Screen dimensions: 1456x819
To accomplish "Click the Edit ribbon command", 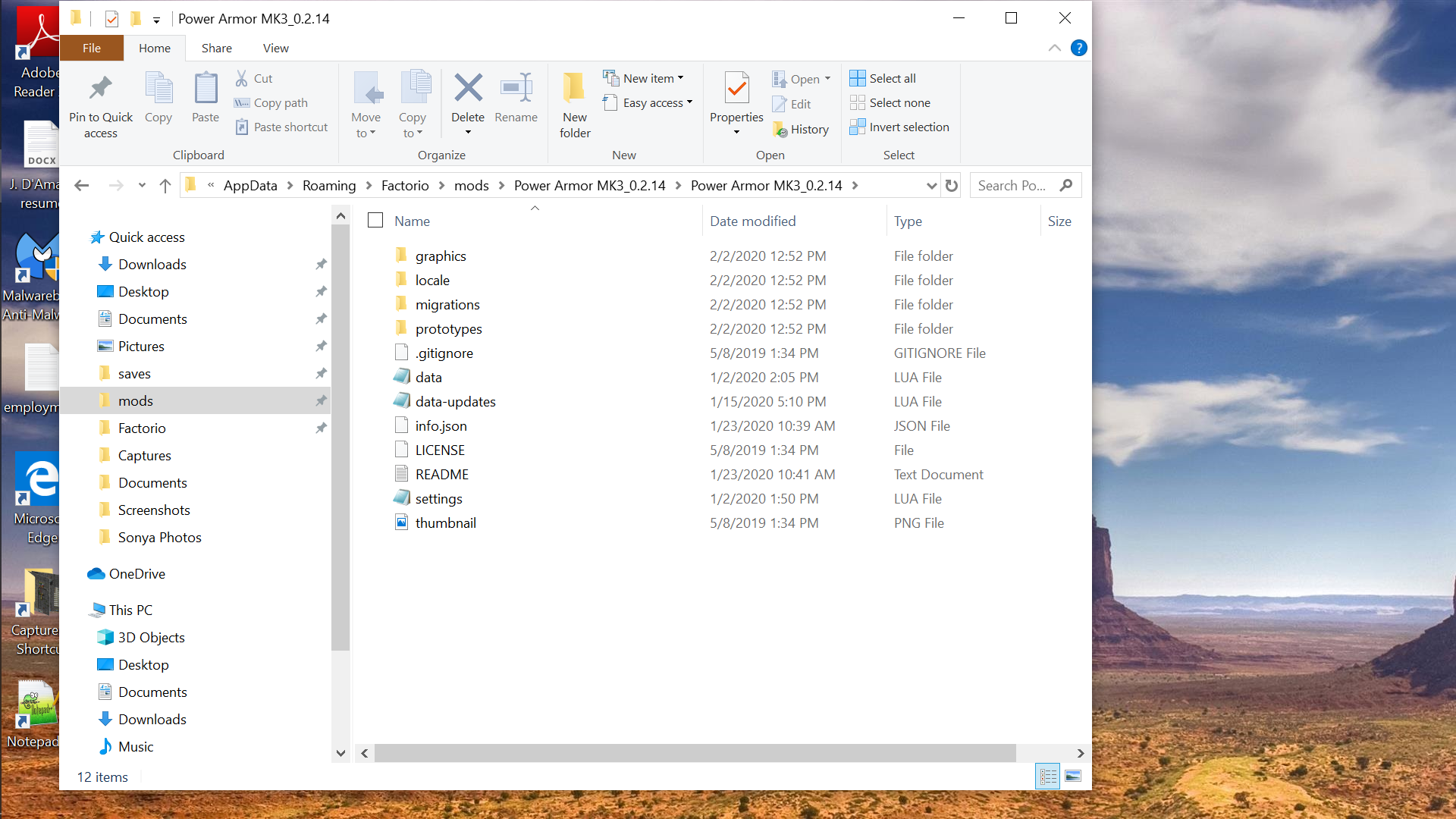I will tap(792, 105).
